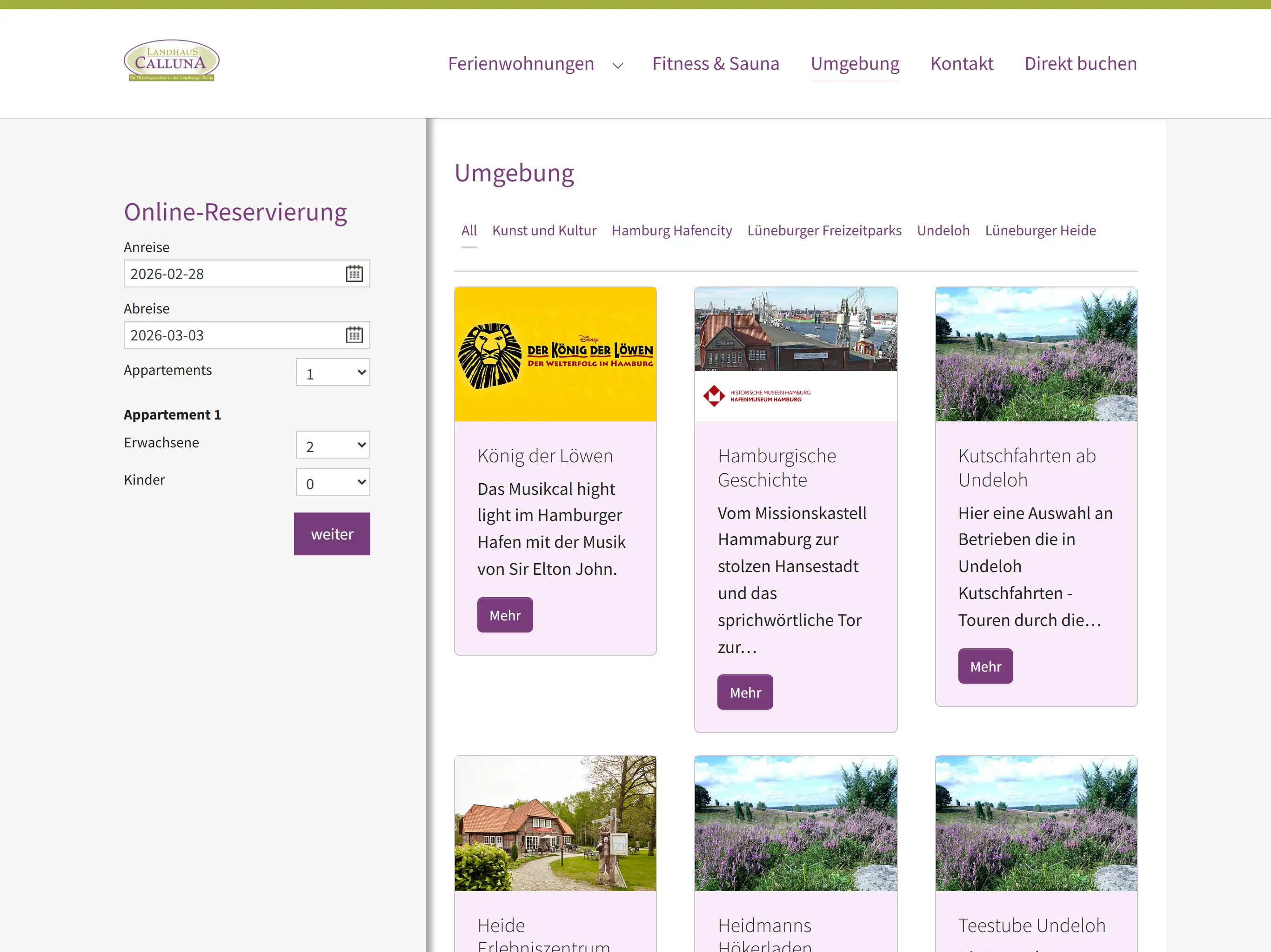The image size is (1271, 952).
Task: Select the Undeloh filter tab
Action: coord(943,230)
